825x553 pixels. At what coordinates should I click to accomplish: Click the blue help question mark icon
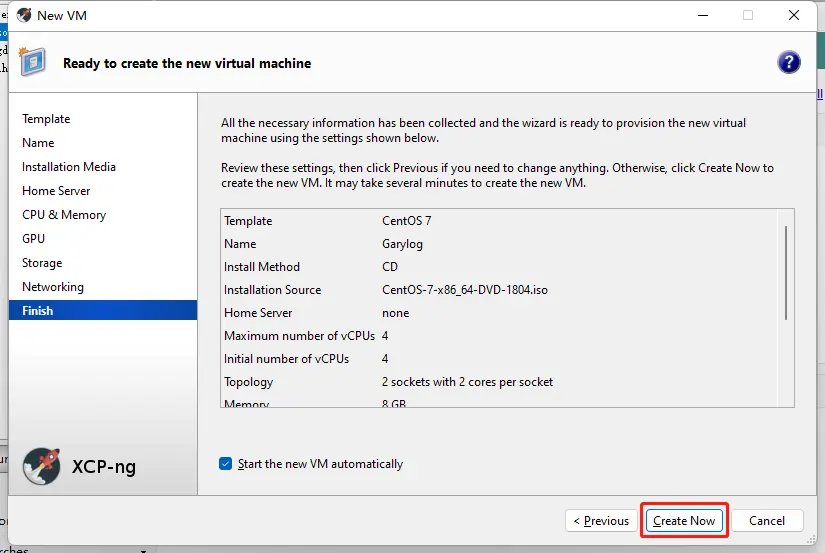788,63
